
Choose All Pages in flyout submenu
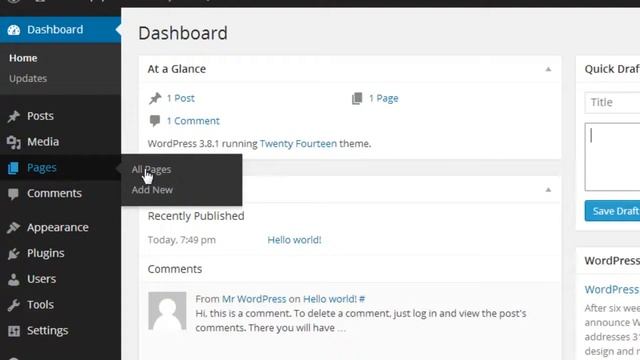click(151, 169)
